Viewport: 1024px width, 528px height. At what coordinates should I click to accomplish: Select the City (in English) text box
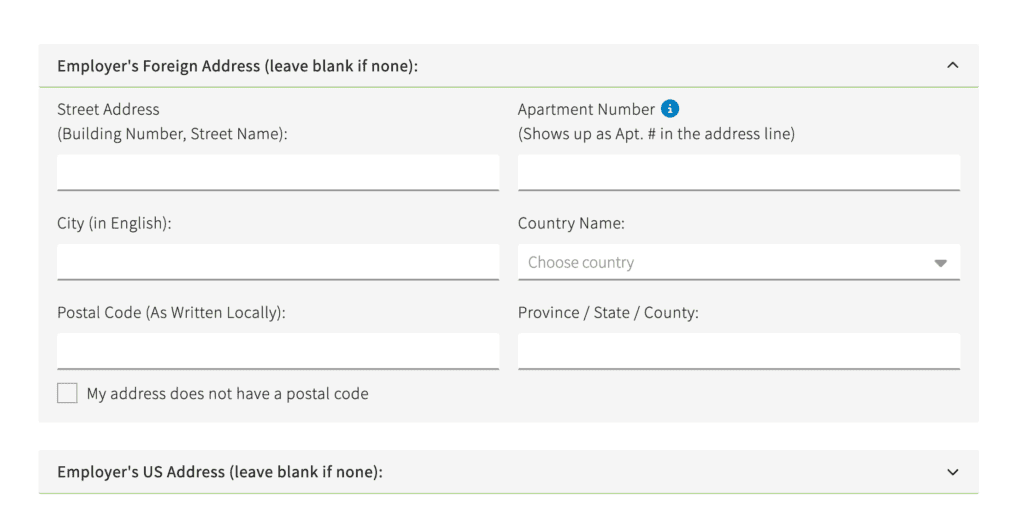278,261
